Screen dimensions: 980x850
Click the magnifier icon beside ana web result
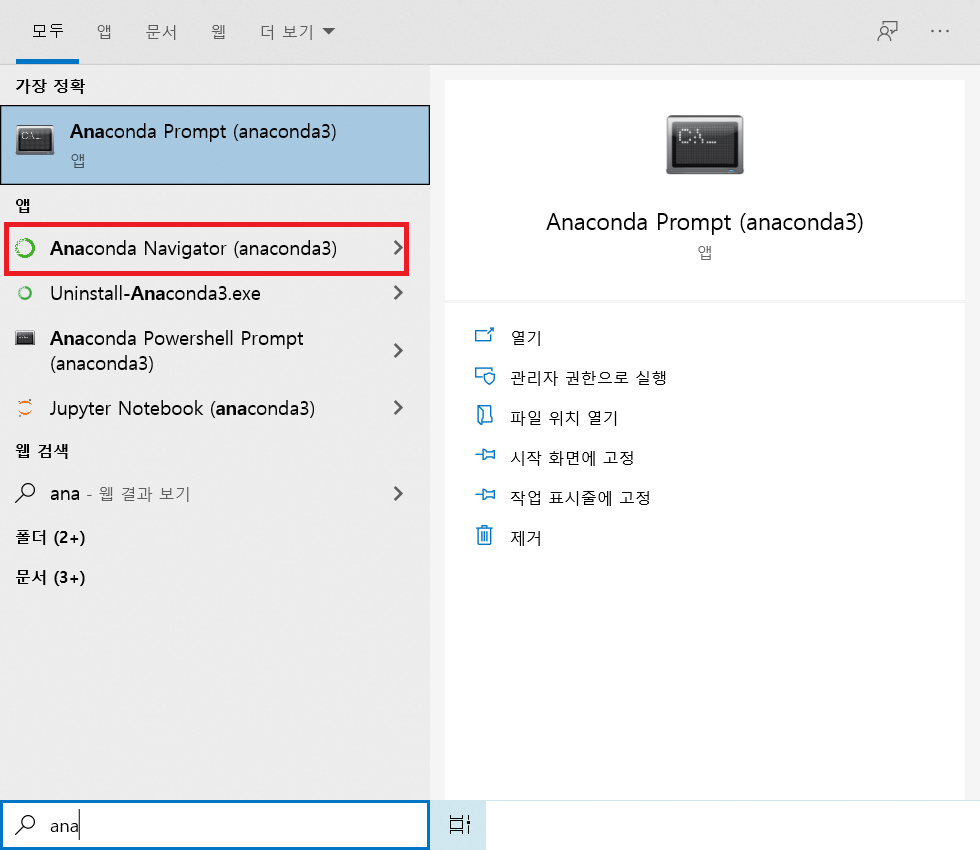click(25, 493)
